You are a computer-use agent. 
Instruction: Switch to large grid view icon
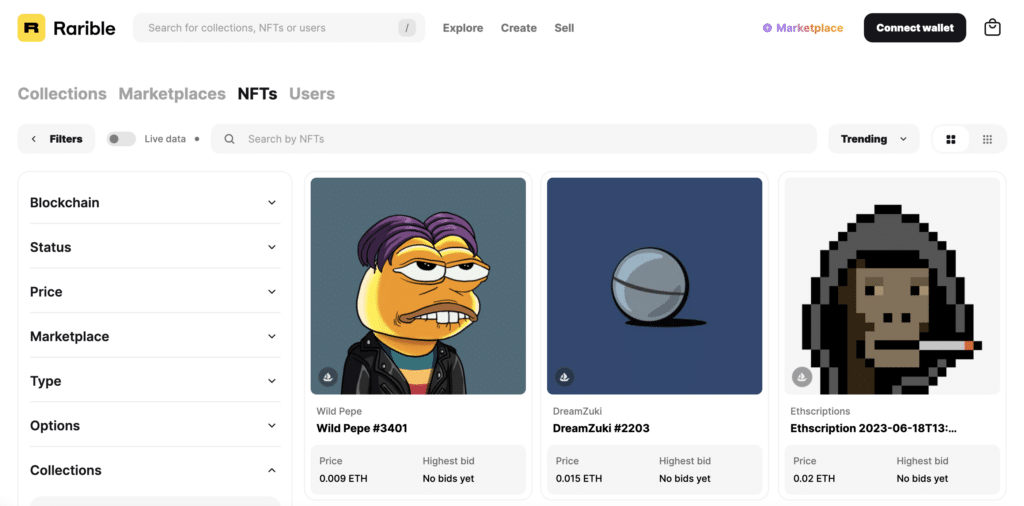pos(951,139)
